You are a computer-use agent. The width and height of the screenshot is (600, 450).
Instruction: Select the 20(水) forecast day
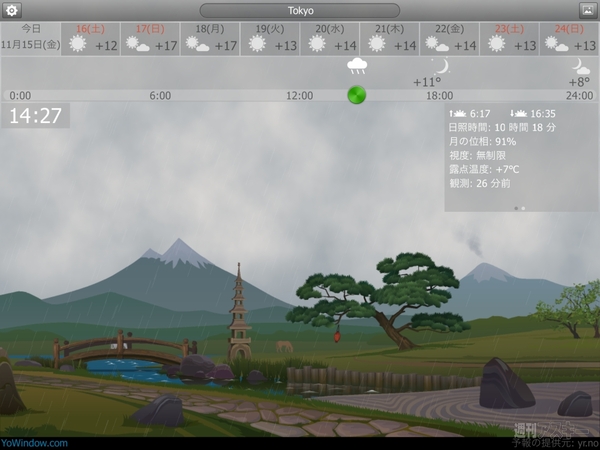330,39
